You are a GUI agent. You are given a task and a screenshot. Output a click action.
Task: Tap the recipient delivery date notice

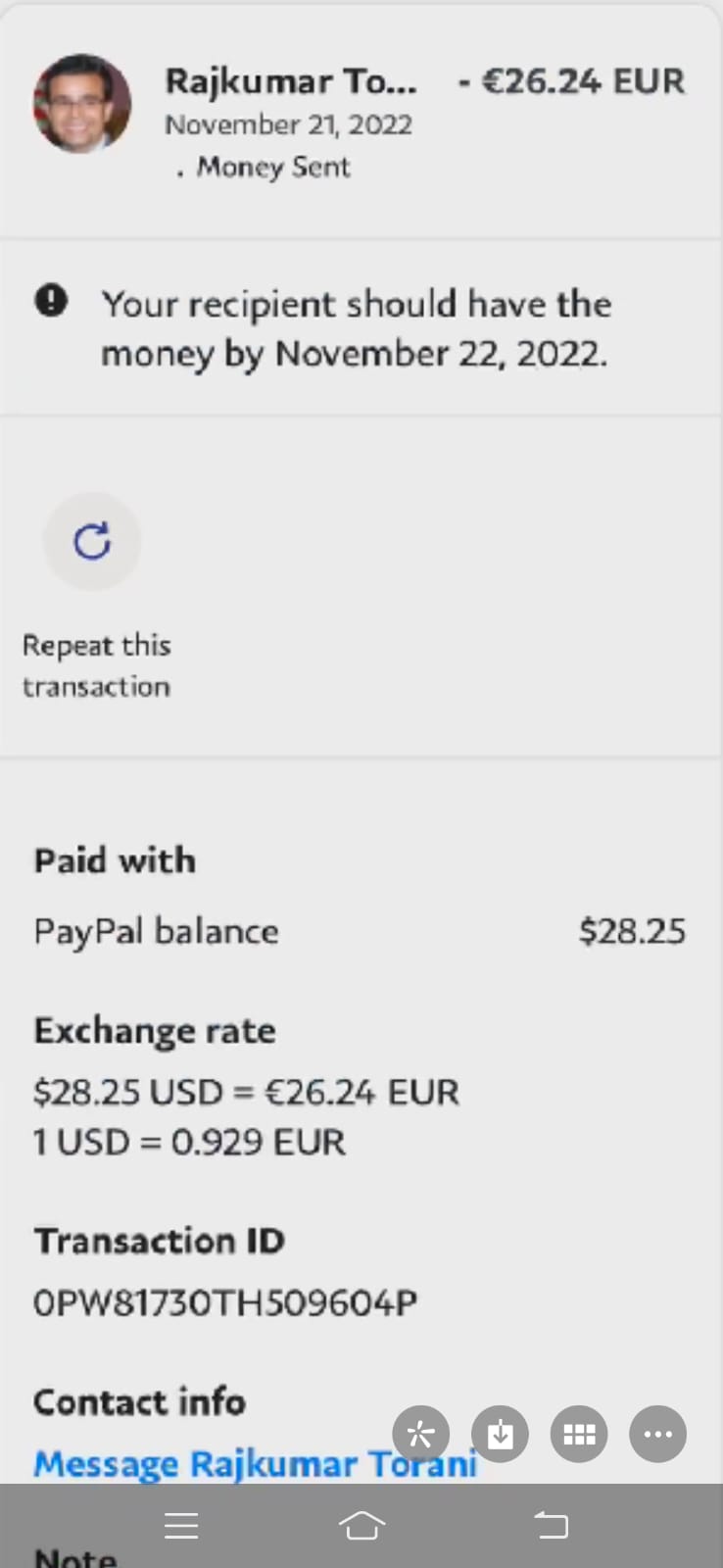pyautogui.click(x=356, y=328)
